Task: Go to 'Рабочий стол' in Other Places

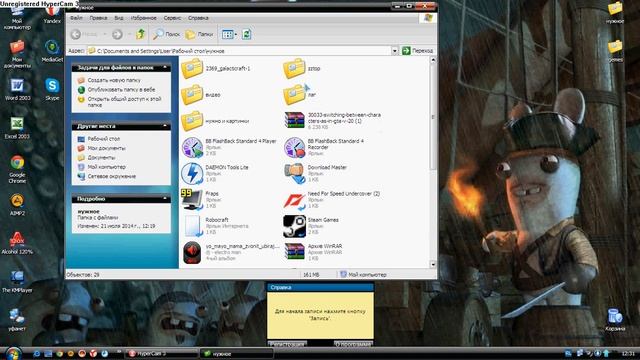Action: click(104, 139)
